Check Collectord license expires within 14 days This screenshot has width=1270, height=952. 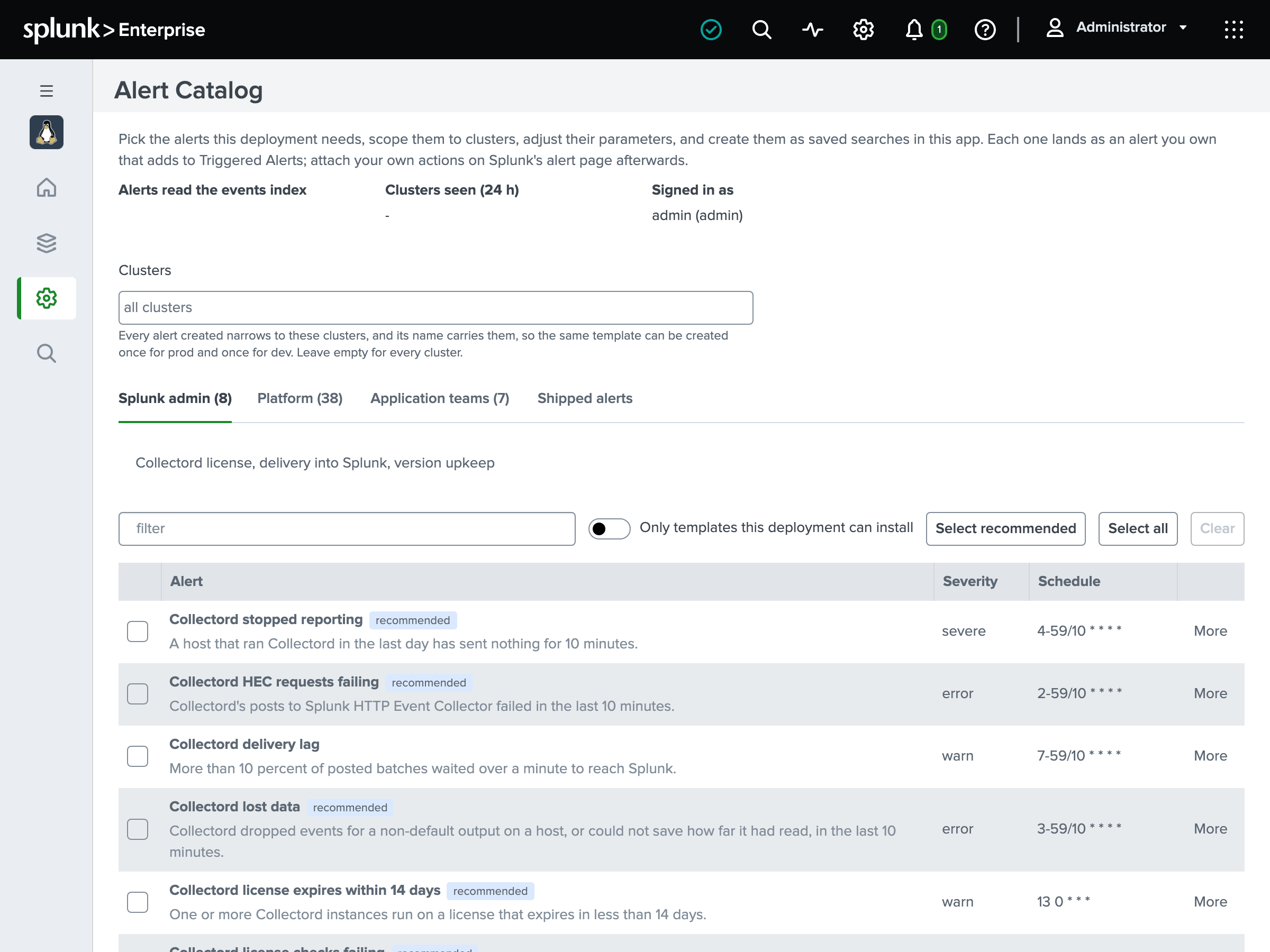click(x=137, y=902)
